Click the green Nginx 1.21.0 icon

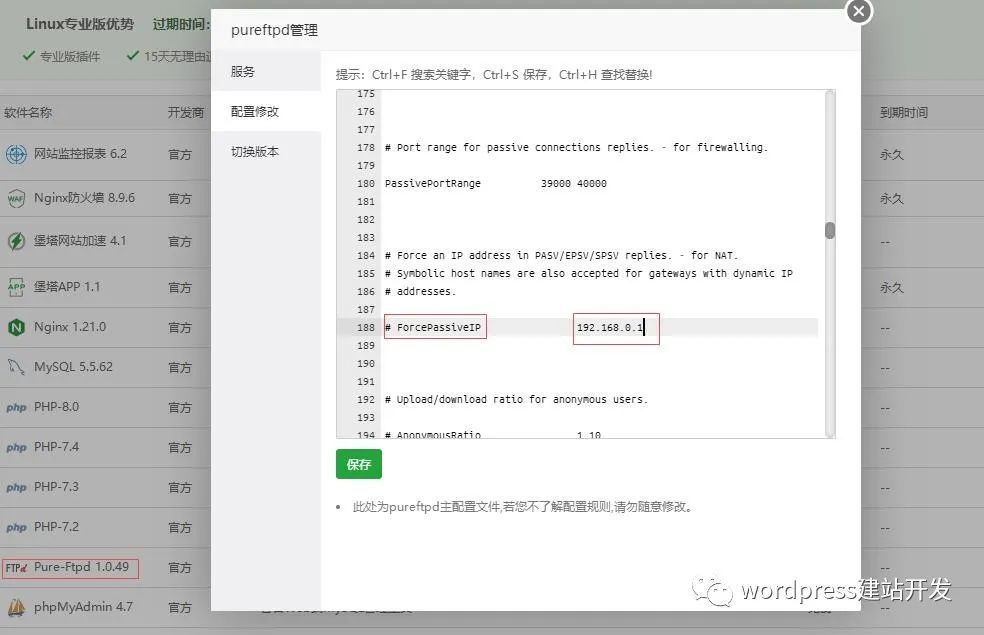click(x=16, y=328)
